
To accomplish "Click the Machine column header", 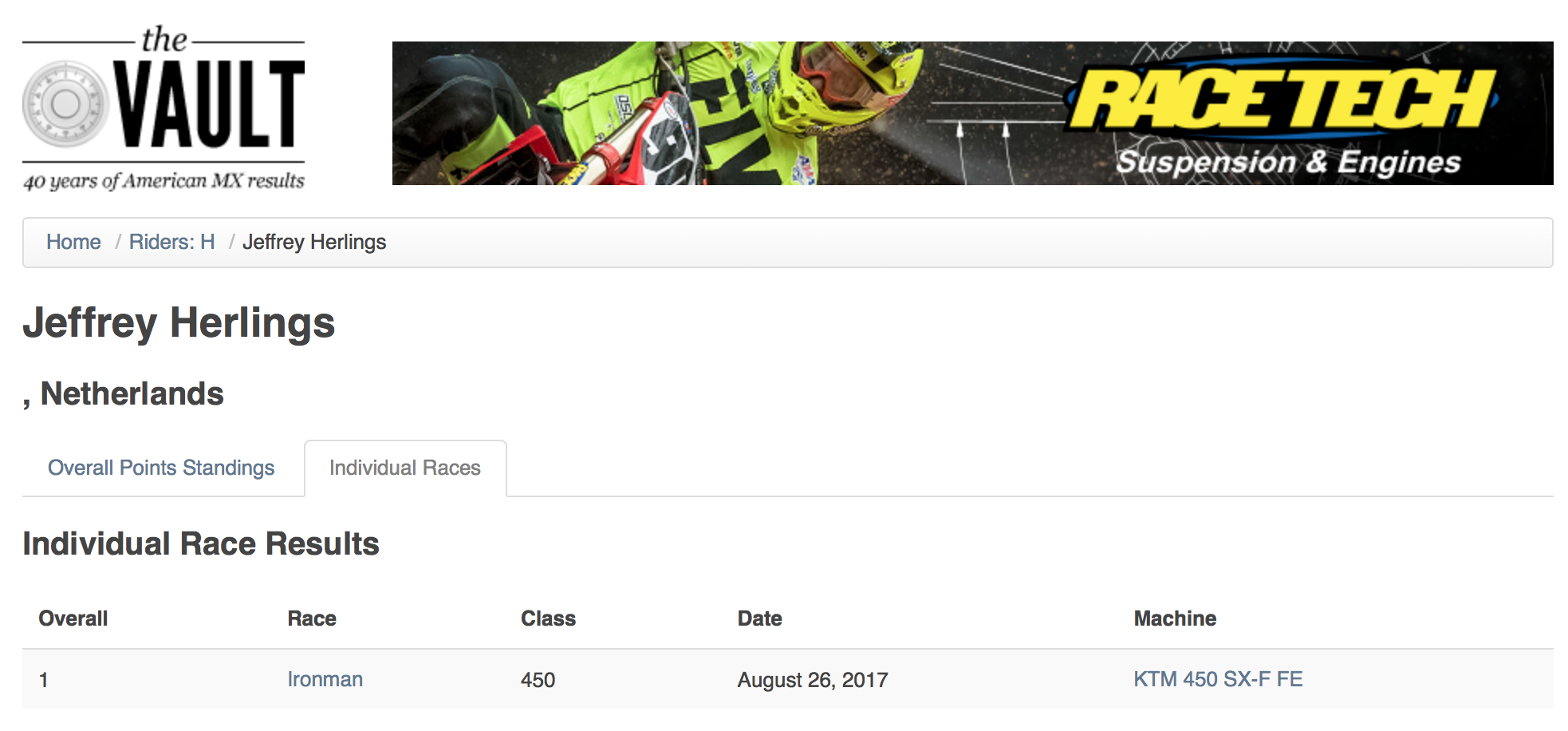I will (x=1175, y=618).
